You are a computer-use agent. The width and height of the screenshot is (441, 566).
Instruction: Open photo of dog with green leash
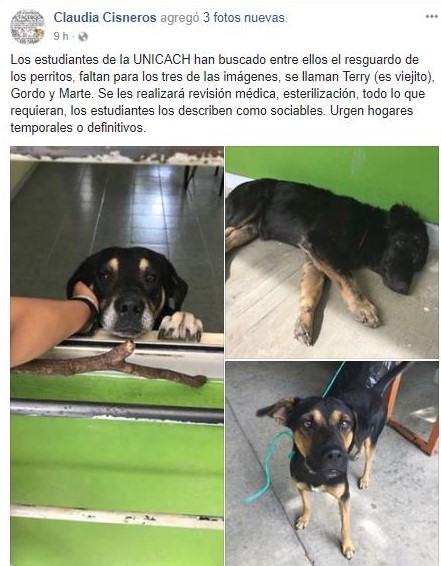tap(332, 464)
